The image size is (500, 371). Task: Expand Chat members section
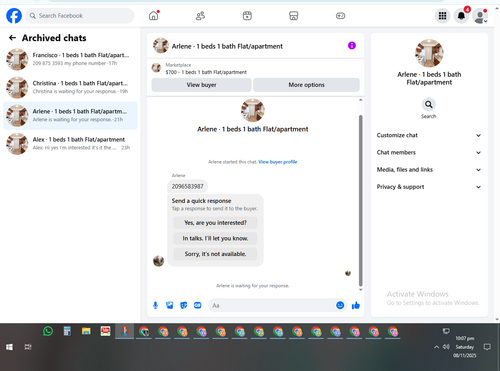[x=429, y=153]
